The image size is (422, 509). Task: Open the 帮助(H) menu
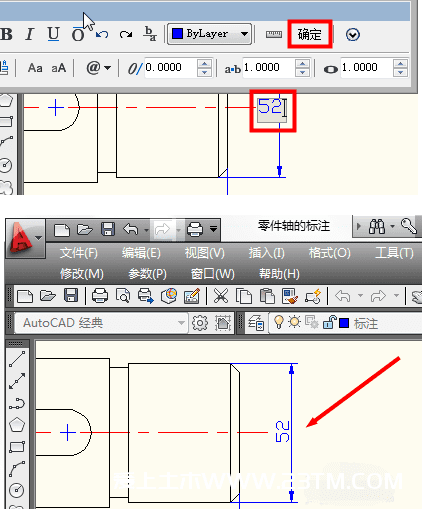279,274
